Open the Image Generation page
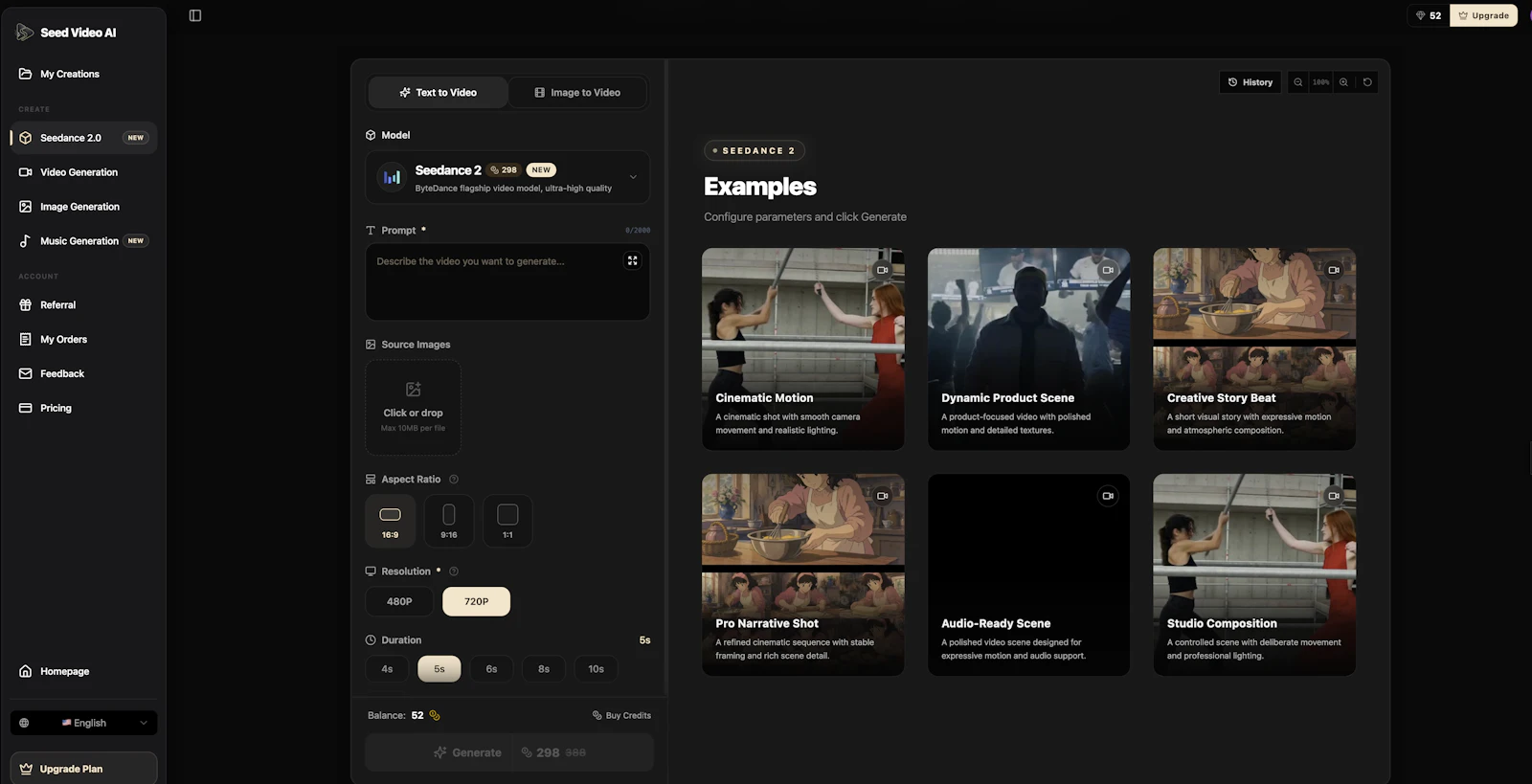This screenshot has height=784, width=1532. 83,207
